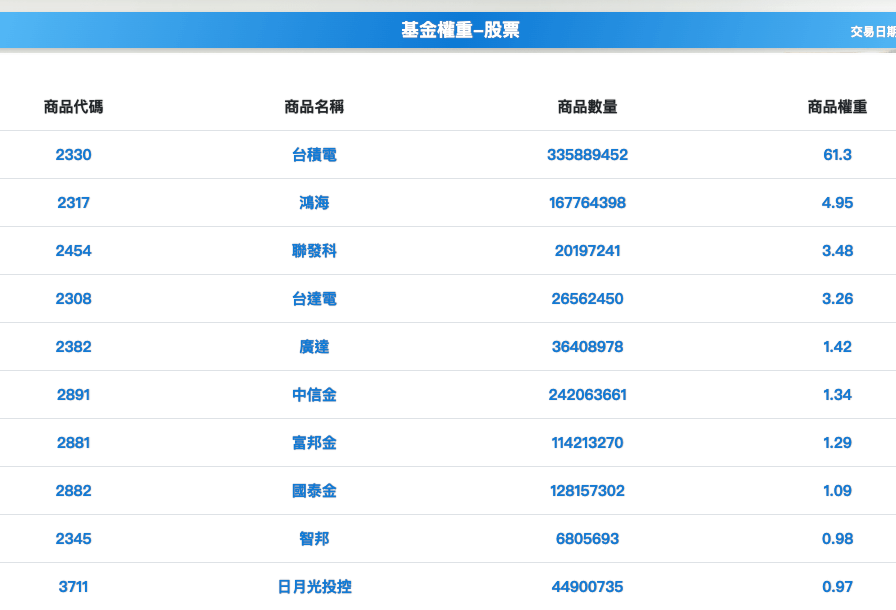
Task: Select the 商品數量 column header
Action: (x=587, y=107)
